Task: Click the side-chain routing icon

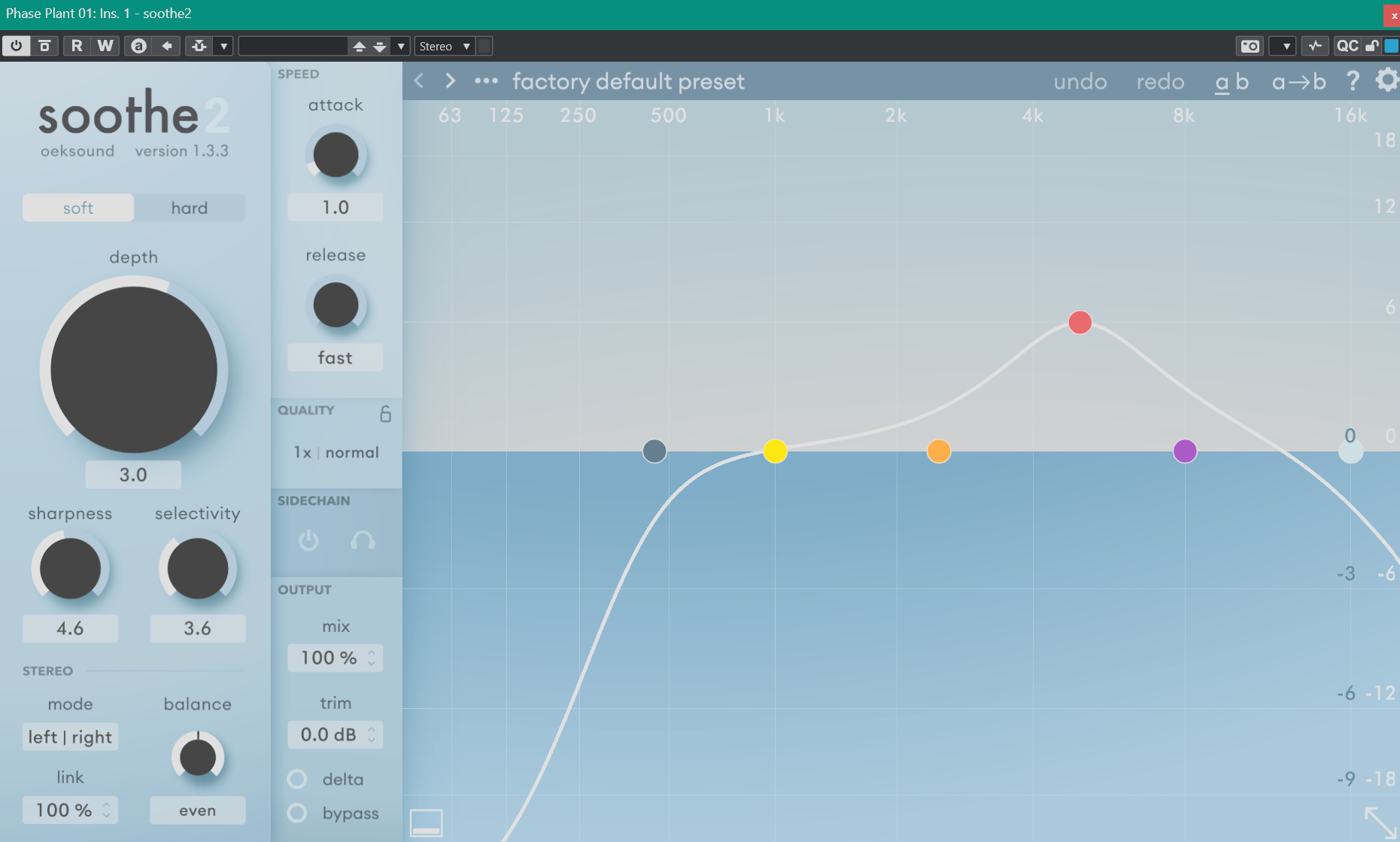Action: (199, 46)
